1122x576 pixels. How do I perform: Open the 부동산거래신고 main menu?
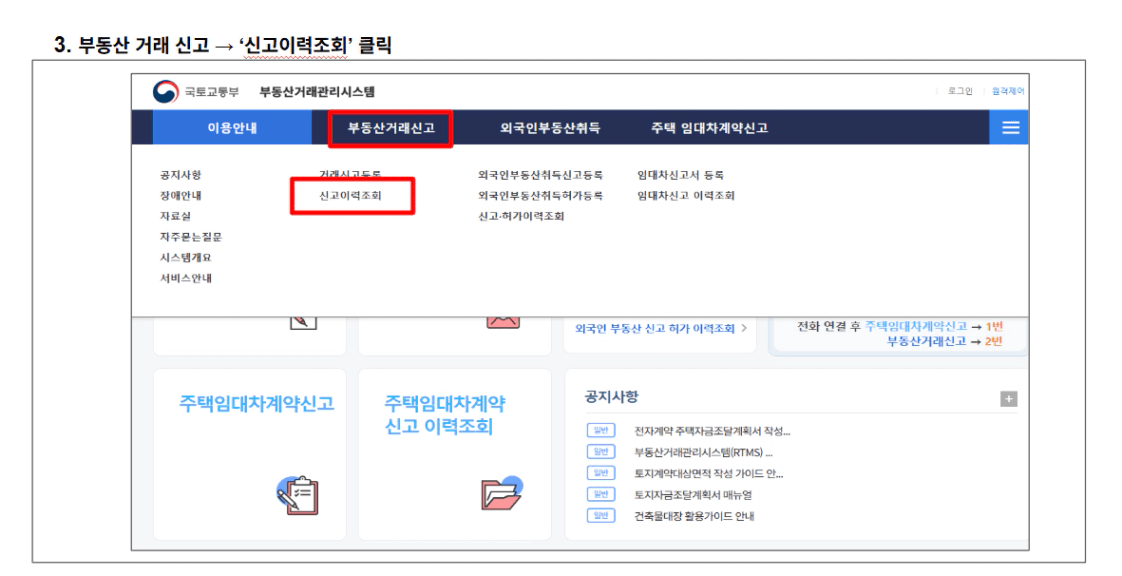pyautogui.click(x=391, y=128)
